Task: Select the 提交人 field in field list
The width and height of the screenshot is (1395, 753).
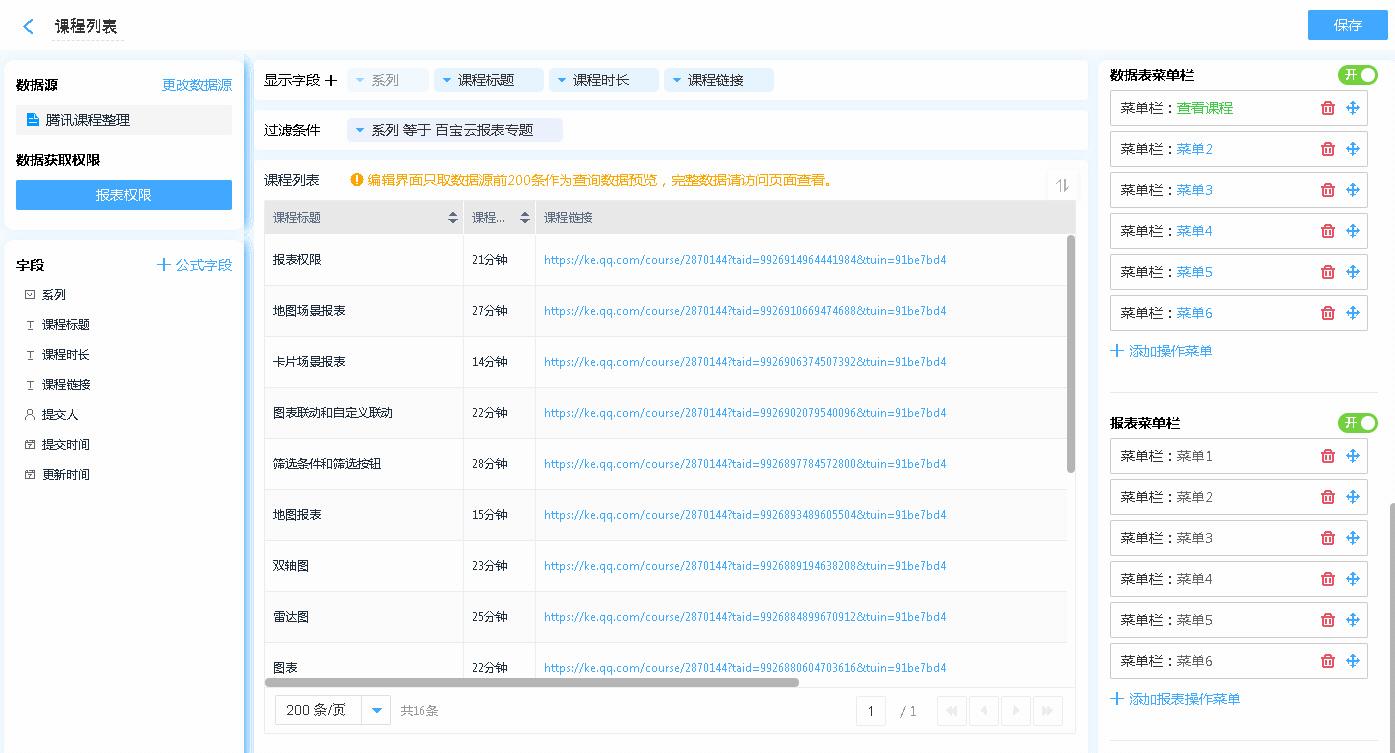Action: (x=59, y=415)
